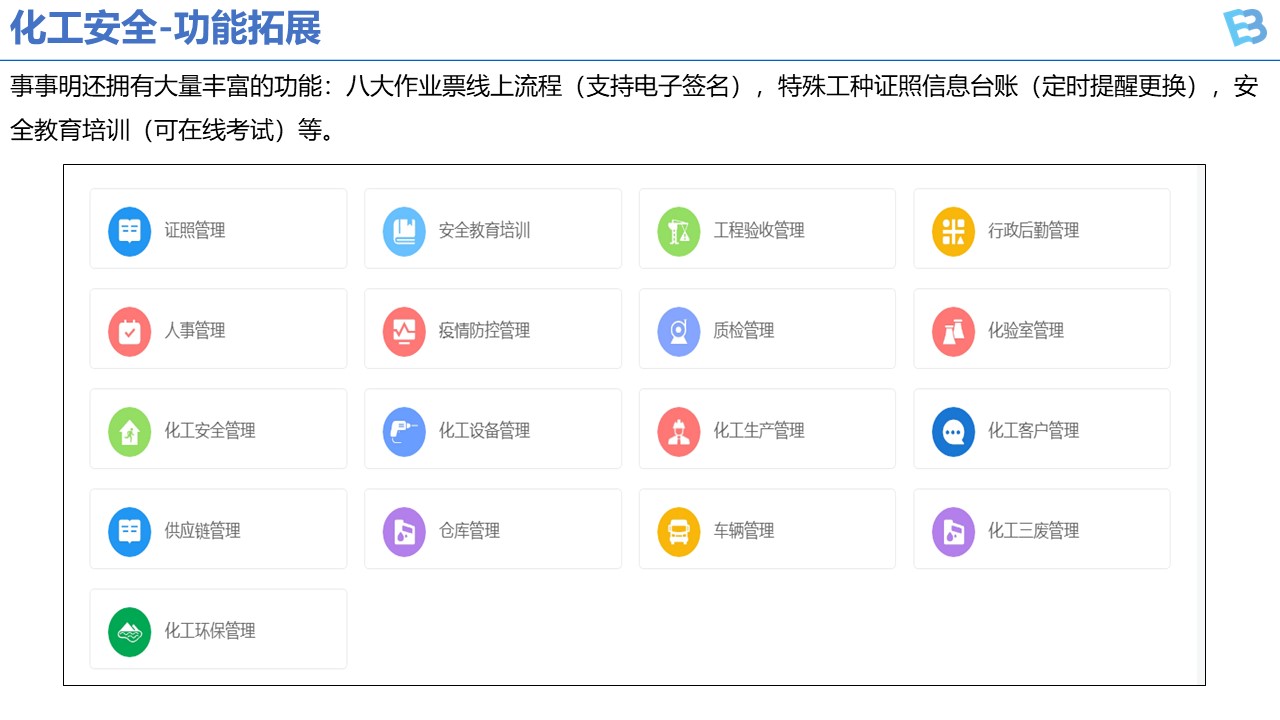Image resolution: width=1280 pixels, height=720 pixels.
Task: Click the blue logo in top-right corner
Action: (x=1244, y=28)
